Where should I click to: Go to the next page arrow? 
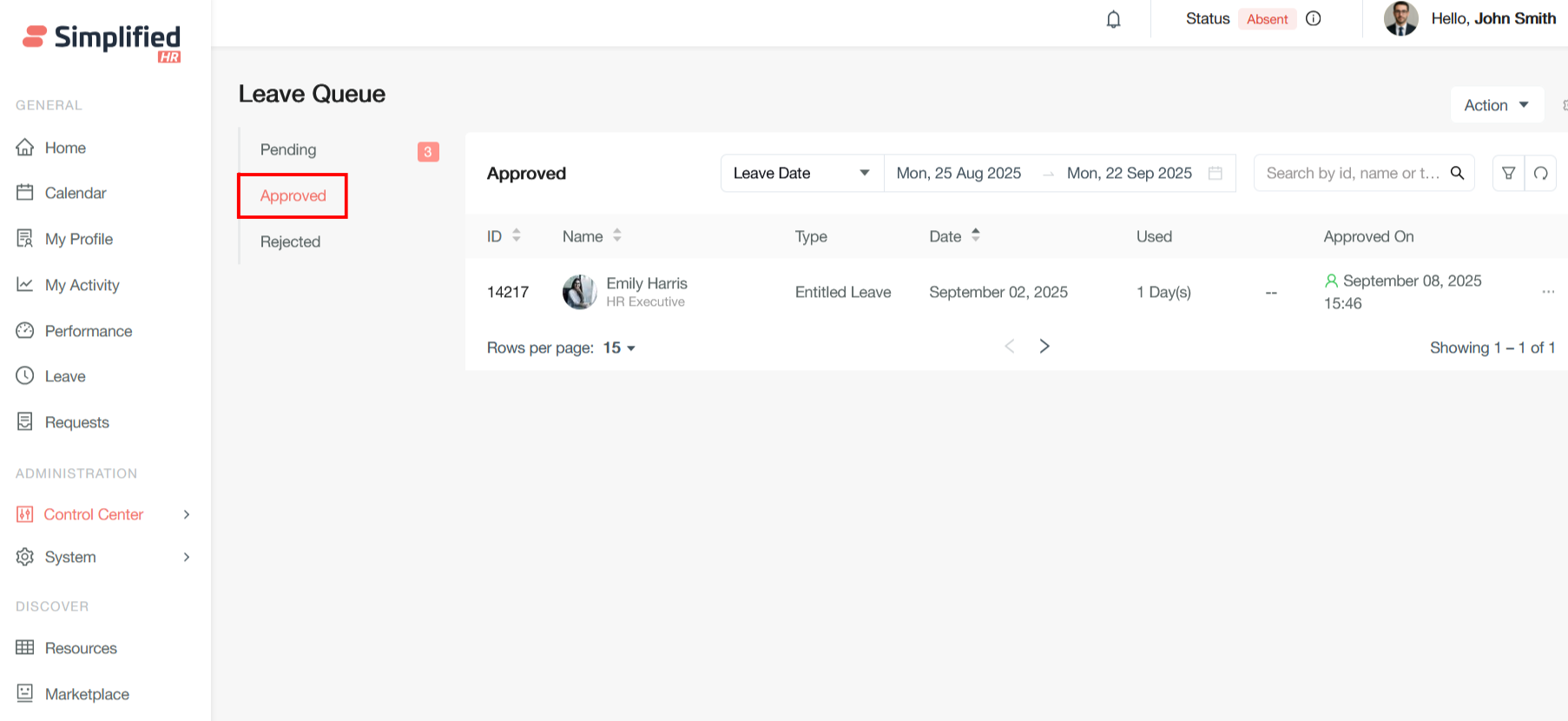click(1044, 346)
